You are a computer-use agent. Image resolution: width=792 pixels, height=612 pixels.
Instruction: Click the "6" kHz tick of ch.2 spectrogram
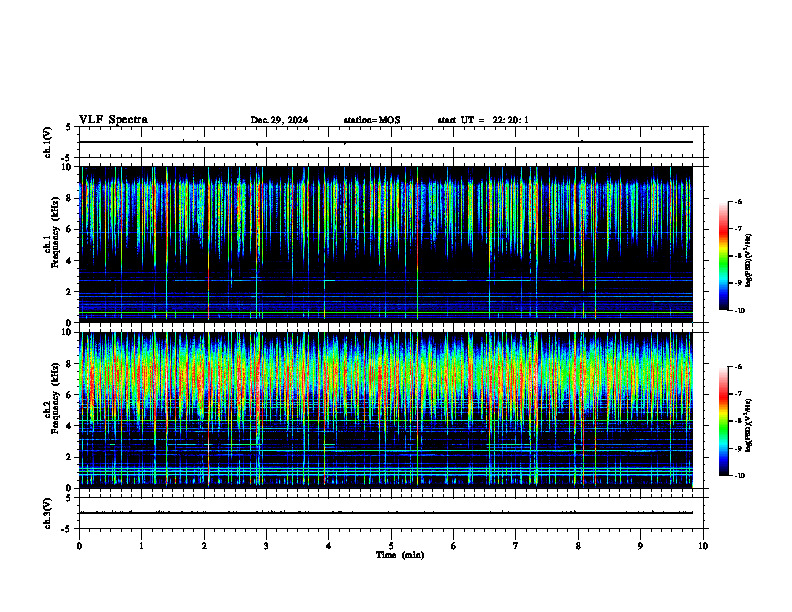coord(70,395)
